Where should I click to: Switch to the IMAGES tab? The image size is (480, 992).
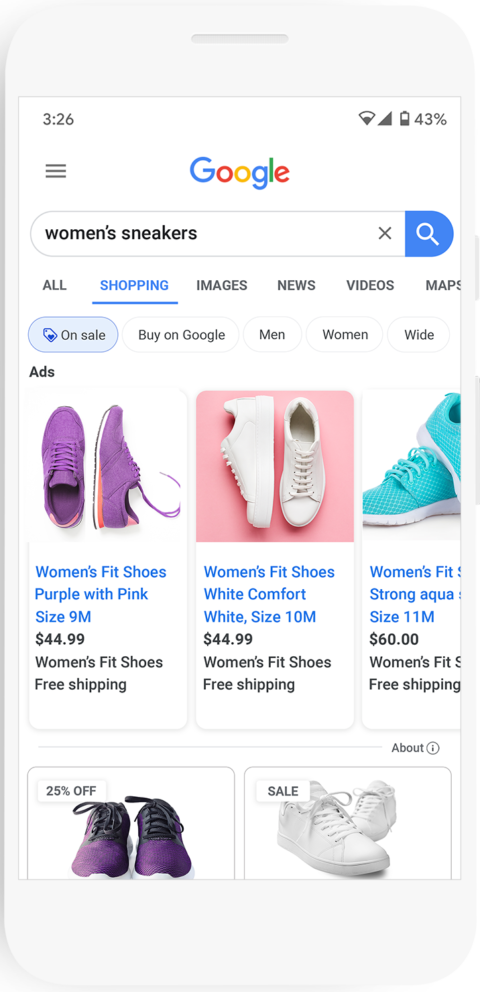tap(221, 285)
